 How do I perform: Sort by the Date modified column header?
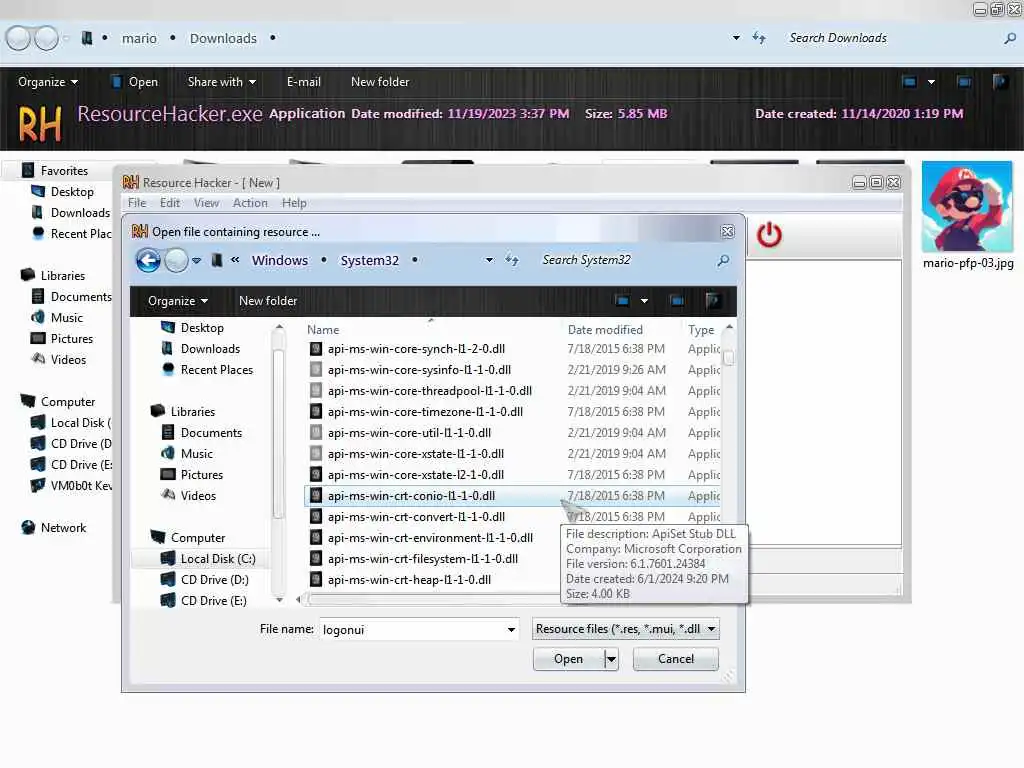point(605,330)
